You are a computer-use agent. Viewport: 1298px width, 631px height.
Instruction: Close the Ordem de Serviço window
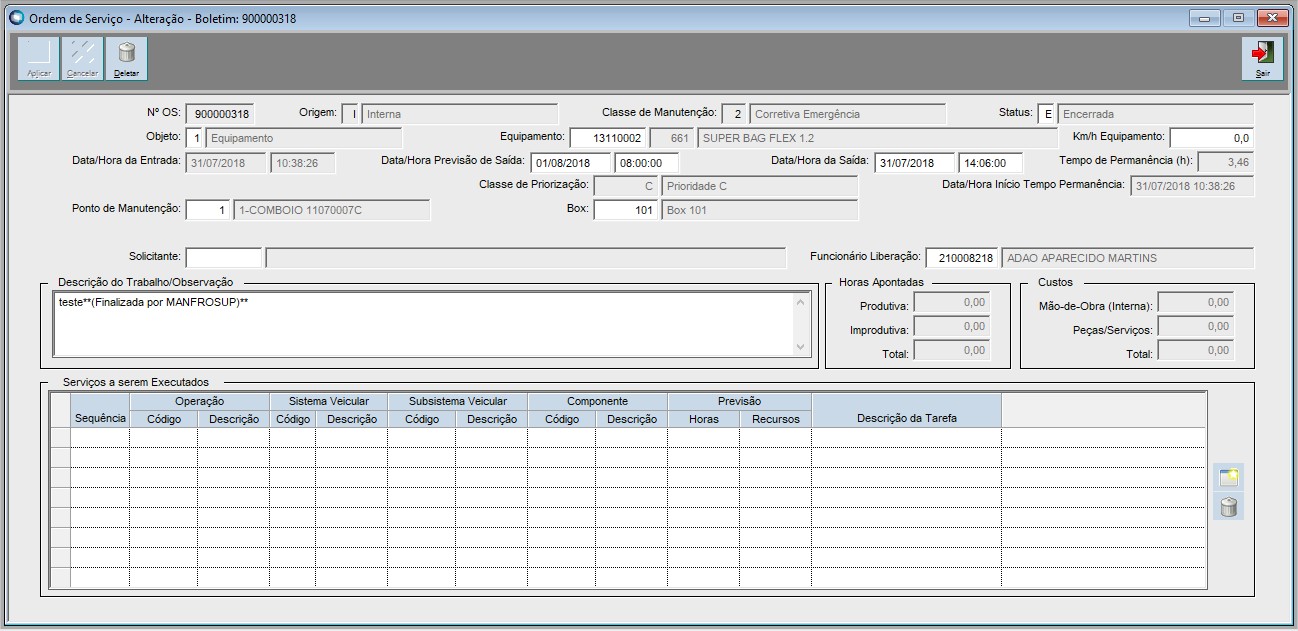click(x=1272, y=18)
